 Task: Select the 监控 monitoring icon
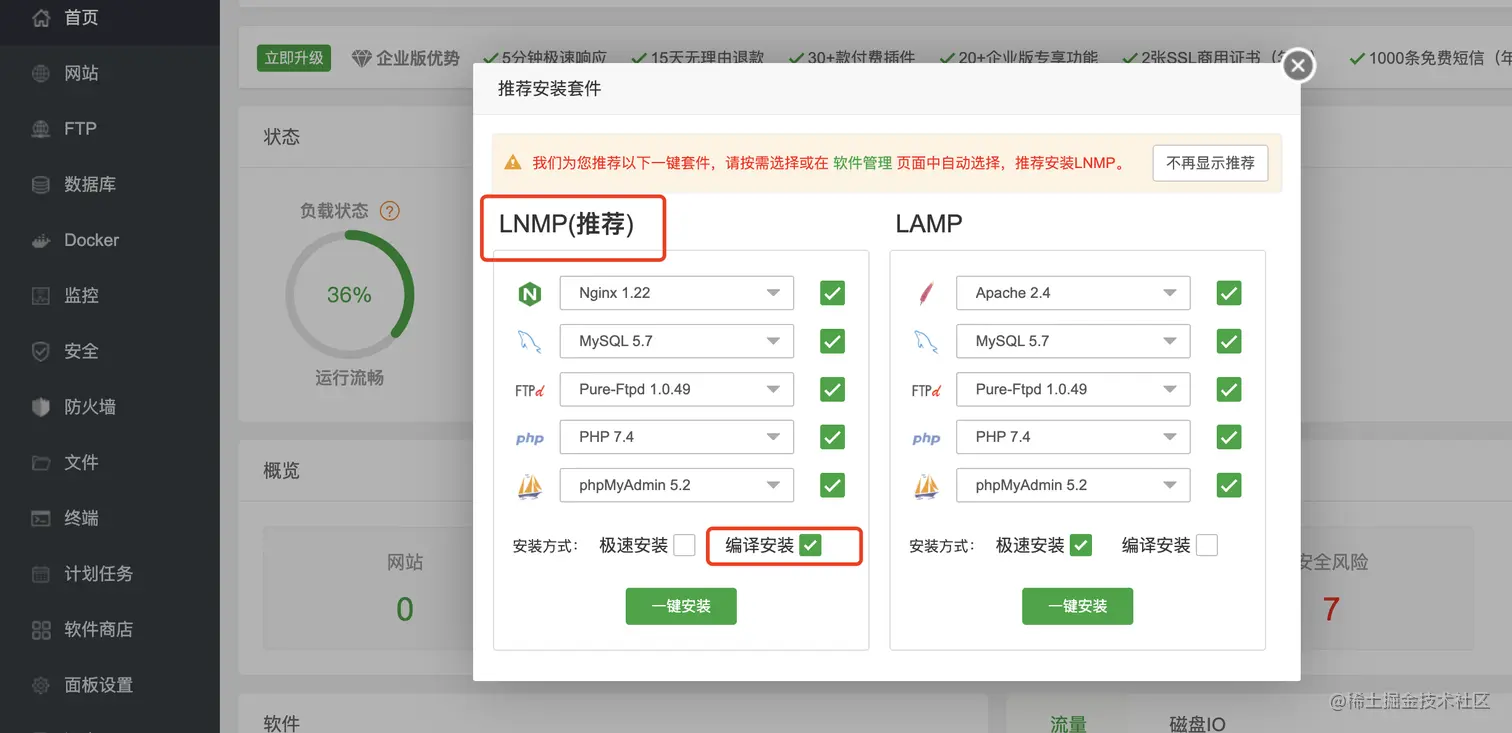coord(78,295)
